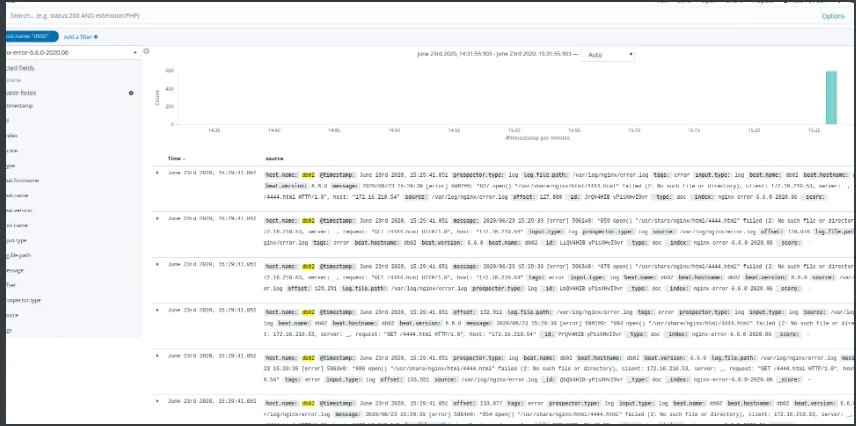Click the 15:00 tick label on histogram

coord(514,131)
